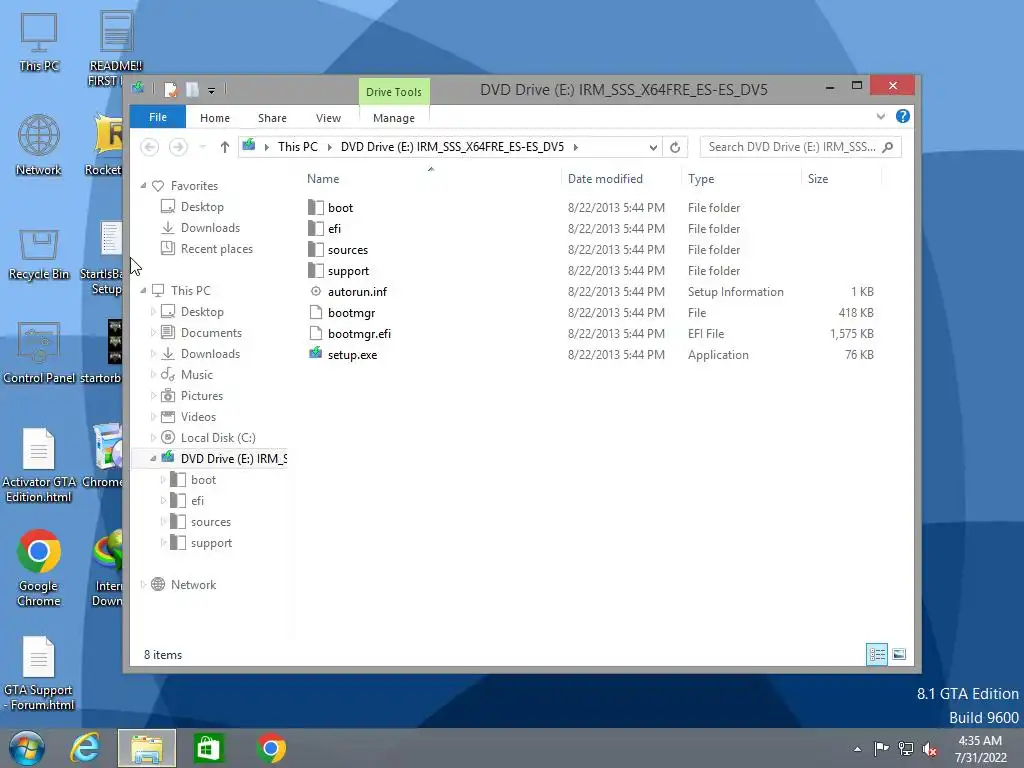Click the search magnifier icon
Image resolution: width=1024 pixels, height=768 pixels.
[888, 147]
